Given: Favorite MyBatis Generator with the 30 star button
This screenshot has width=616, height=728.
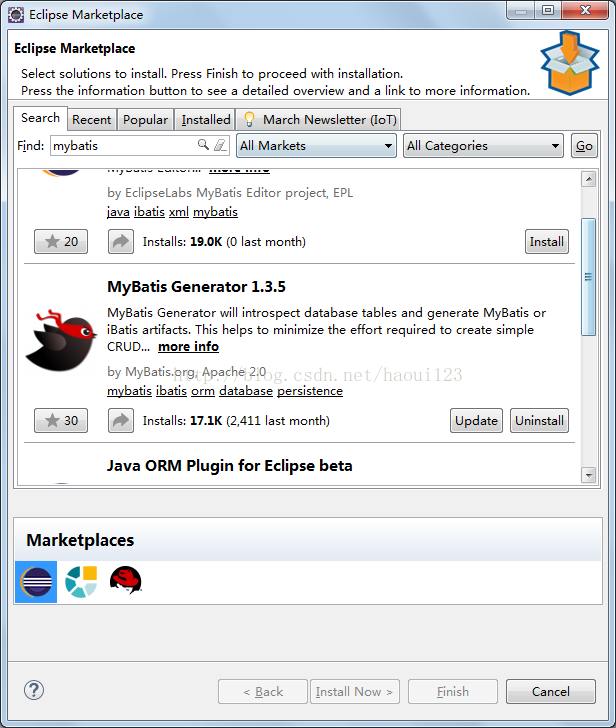Looking at the screenshot, I should tap(61, 421).
